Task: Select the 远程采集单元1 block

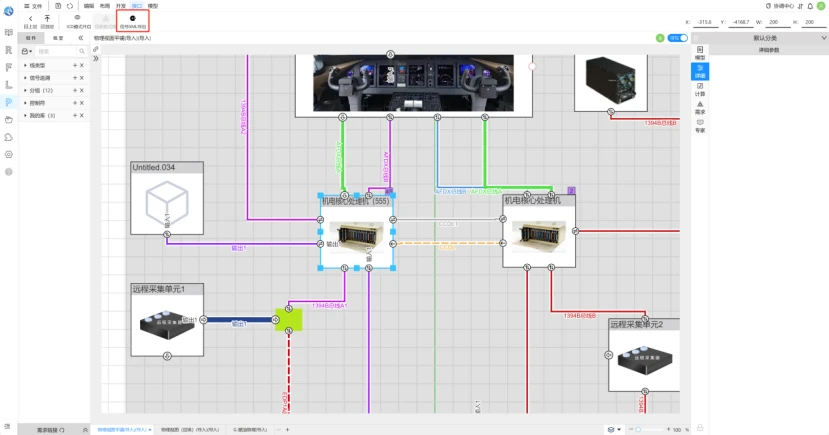Action: 167,320
